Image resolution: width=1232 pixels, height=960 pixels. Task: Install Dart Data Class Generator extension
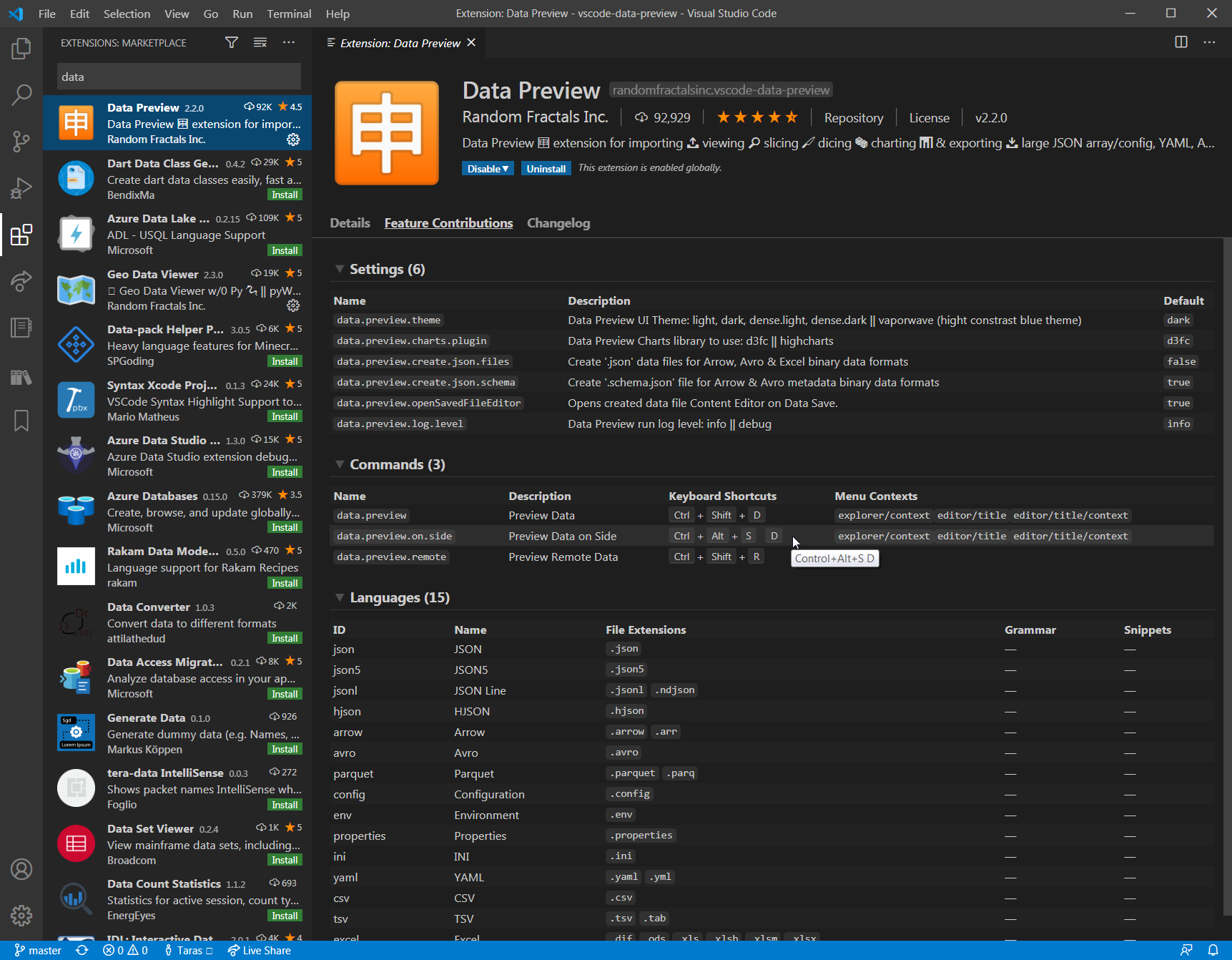point(285,195)
